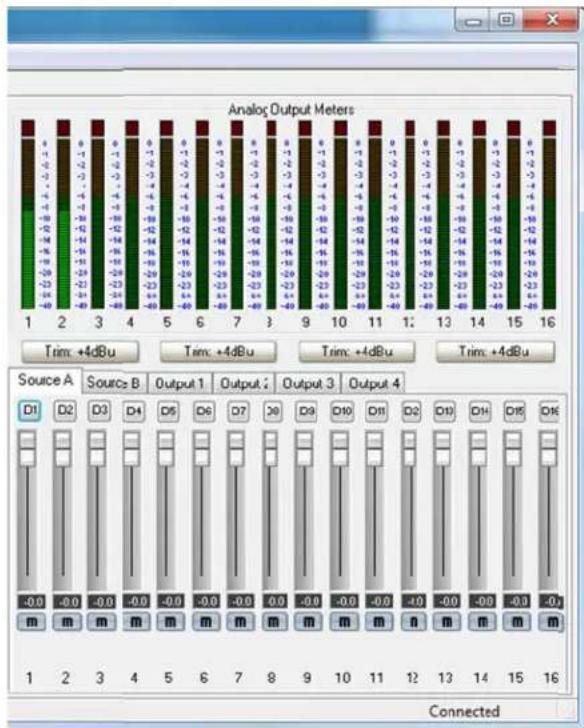Open the Output 2 tab
The width and height of the screenshot is (584, 728).
244,384
